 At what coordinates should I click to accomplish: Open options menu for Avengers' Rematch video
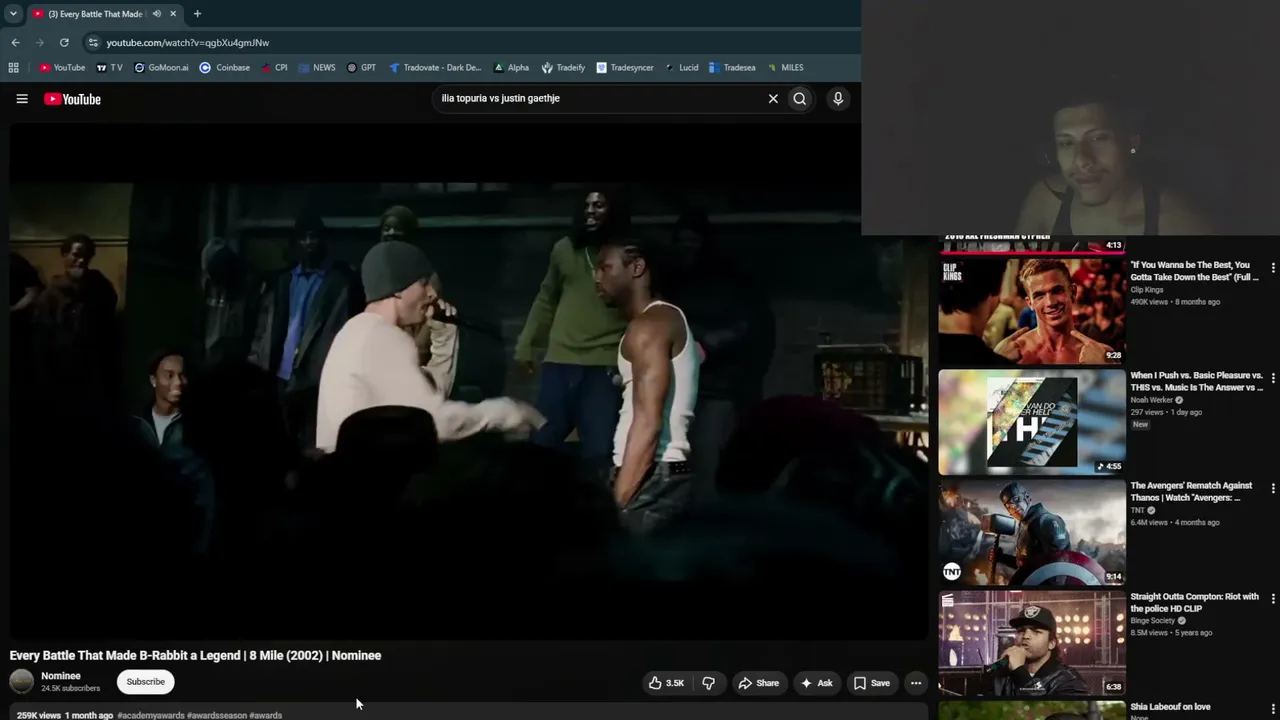1273,488
